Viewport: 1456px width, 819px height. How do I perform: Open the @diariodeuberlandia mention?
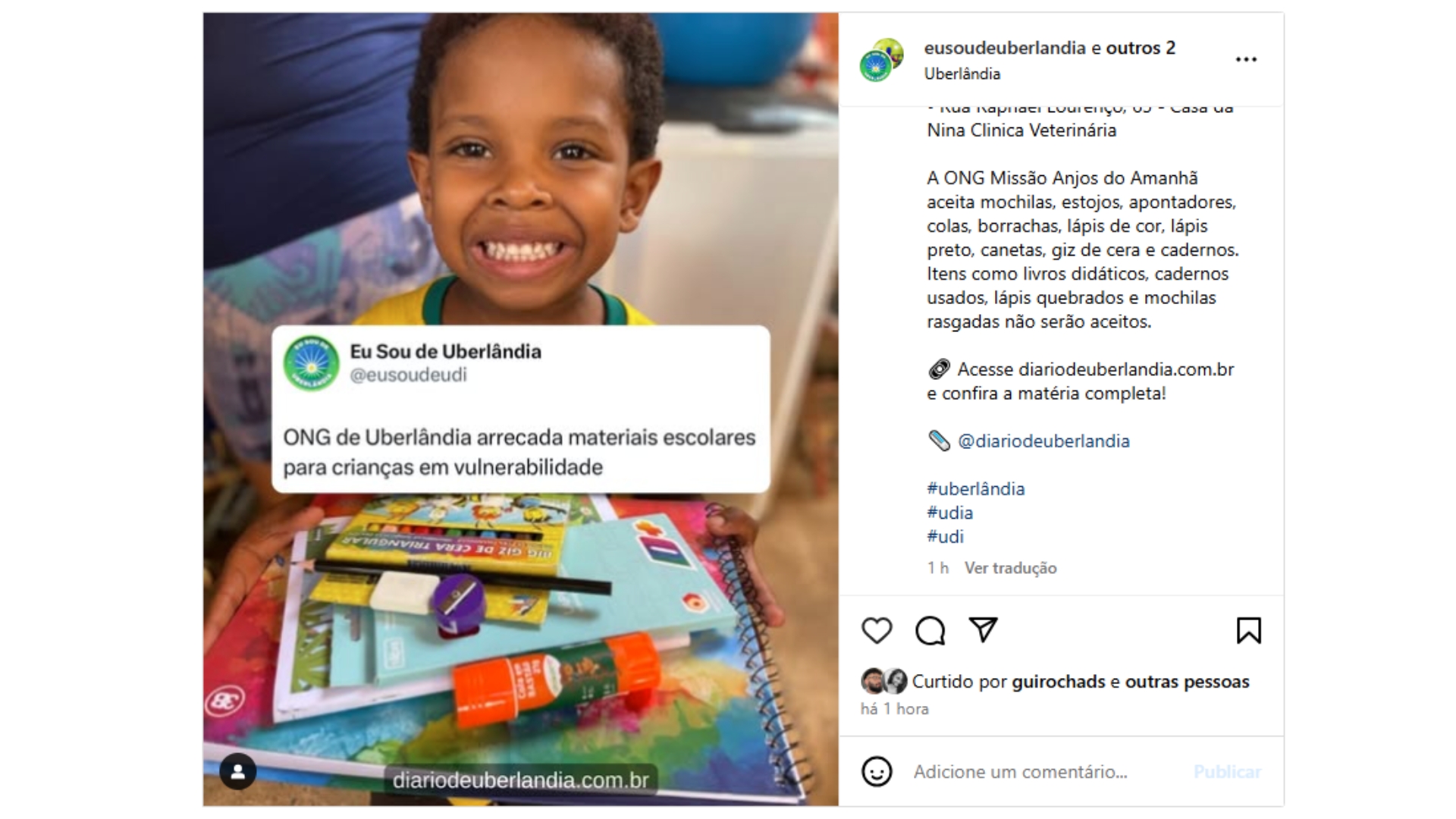coord(1043,441)
